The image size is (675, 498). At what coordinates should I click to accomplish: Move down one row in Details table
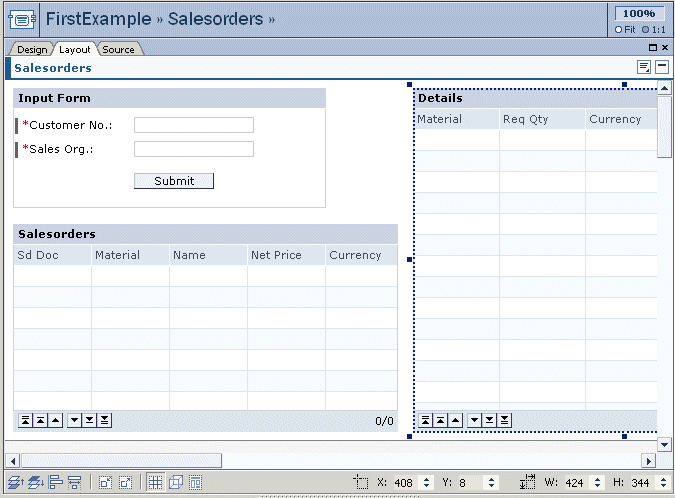click(474, 420)
